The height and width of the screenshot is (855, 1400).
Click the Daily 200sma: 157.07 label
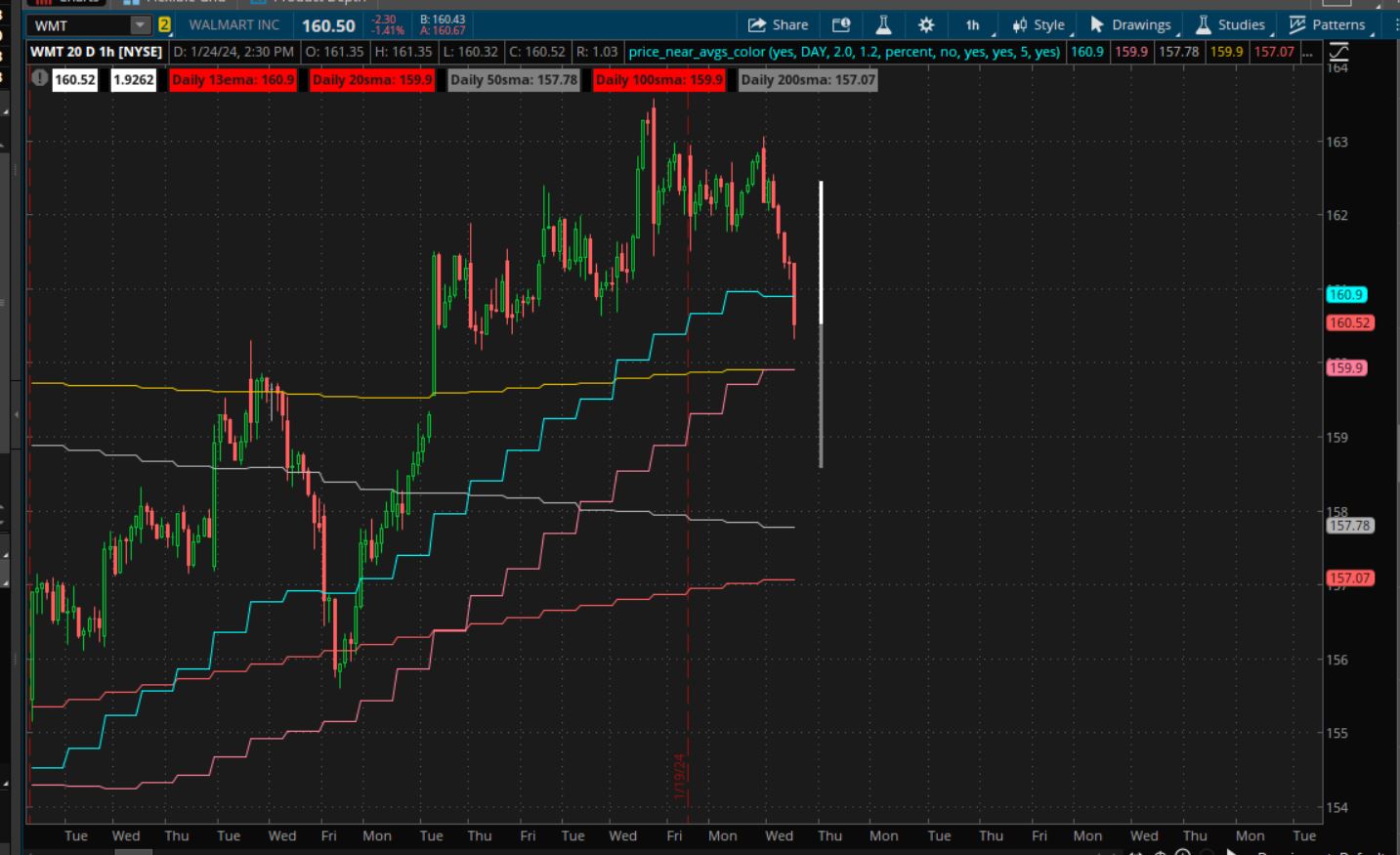click(808, 79)
